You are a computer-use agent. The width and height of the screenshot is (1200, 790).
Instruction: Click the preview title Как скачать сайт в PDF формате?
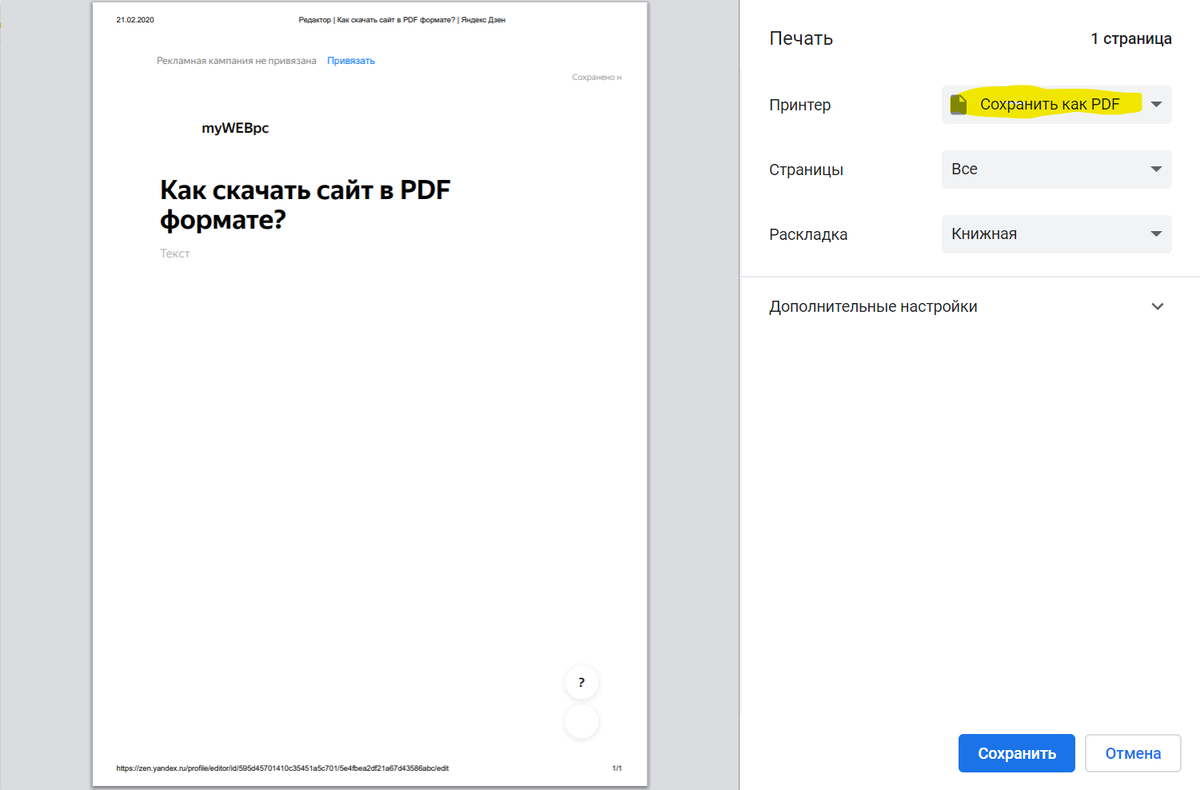[x=305, y=204]
